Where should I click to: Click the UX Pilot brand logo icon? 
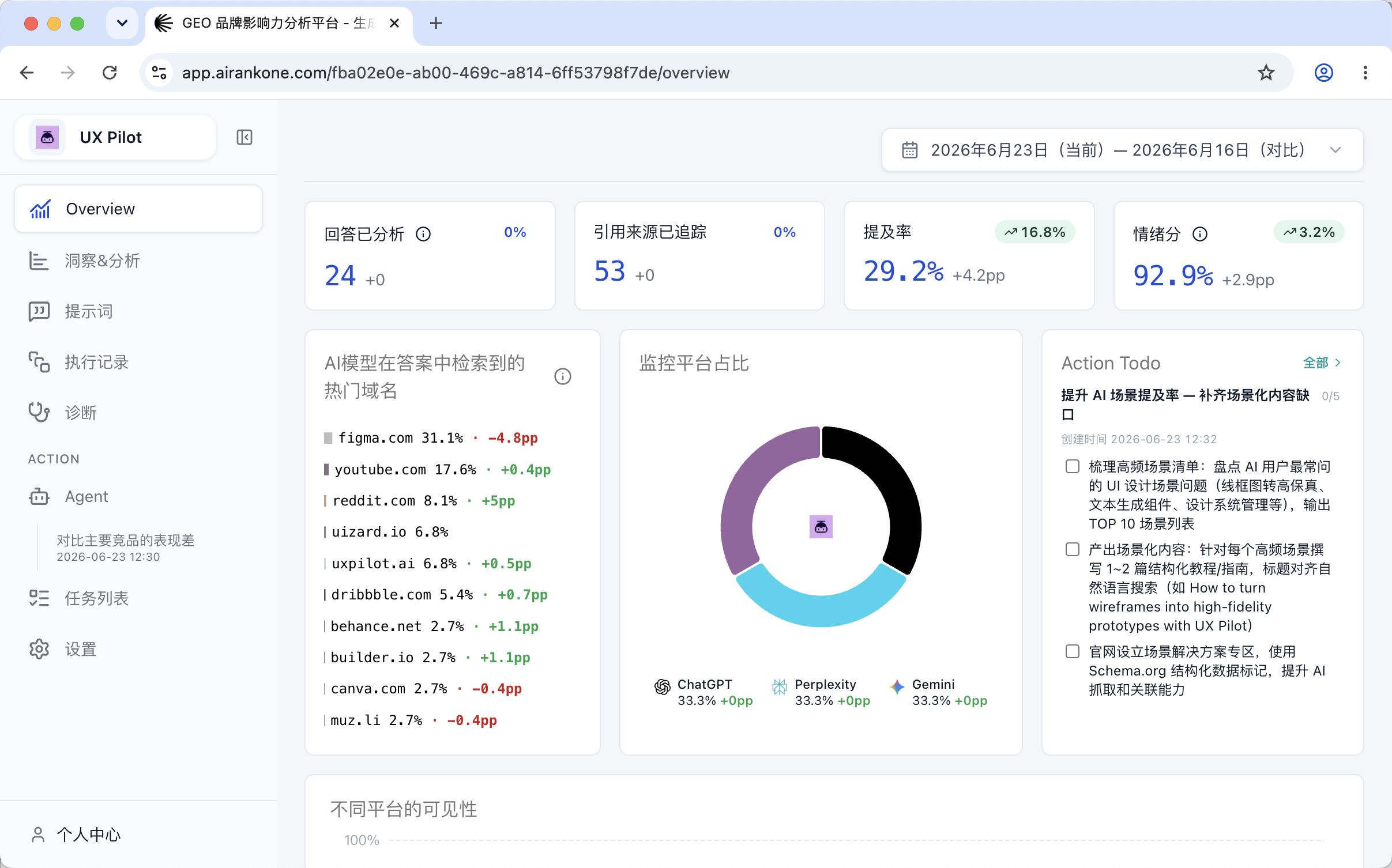point(47,137)
